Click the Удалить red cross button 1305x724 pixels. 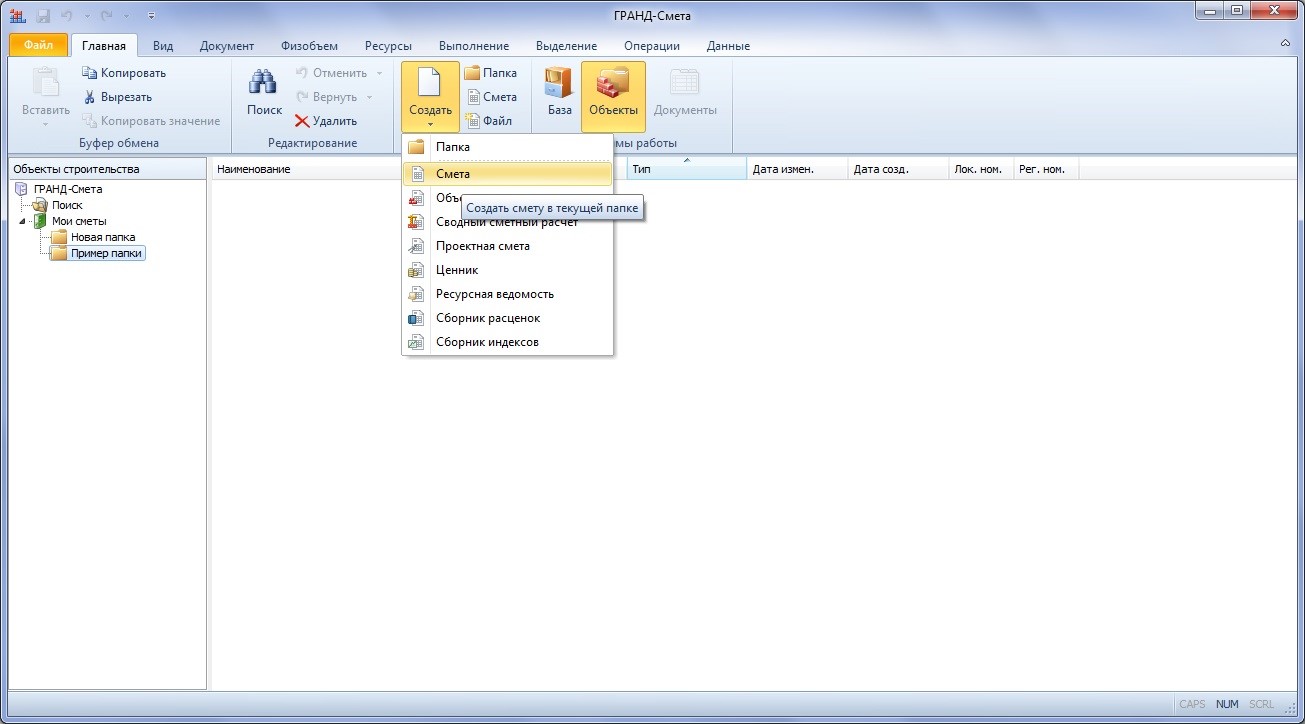(326, 121)
